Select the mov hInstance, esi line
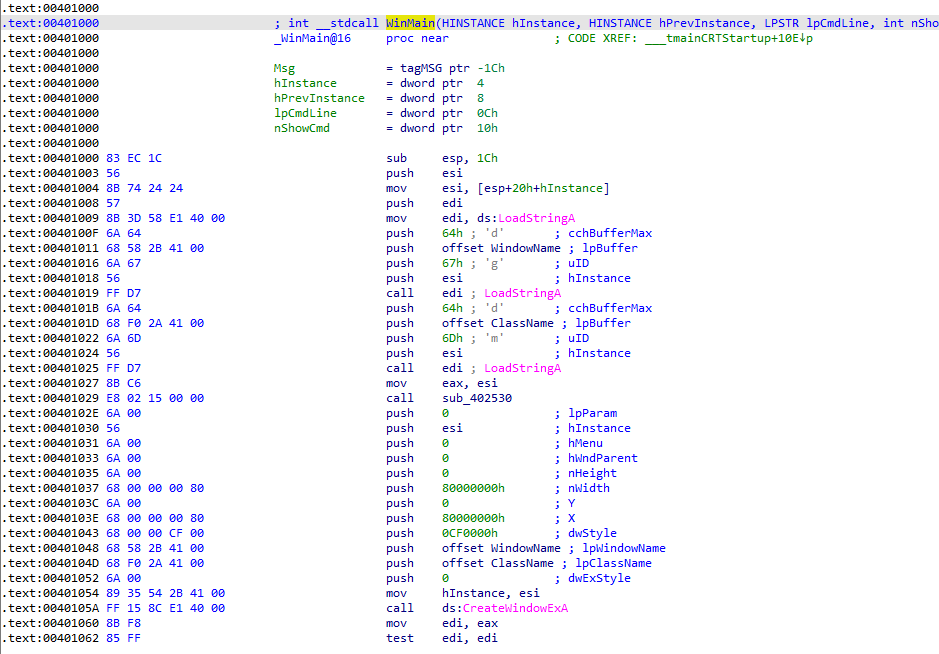Screen dimensions: 939x654 (462, 593)
